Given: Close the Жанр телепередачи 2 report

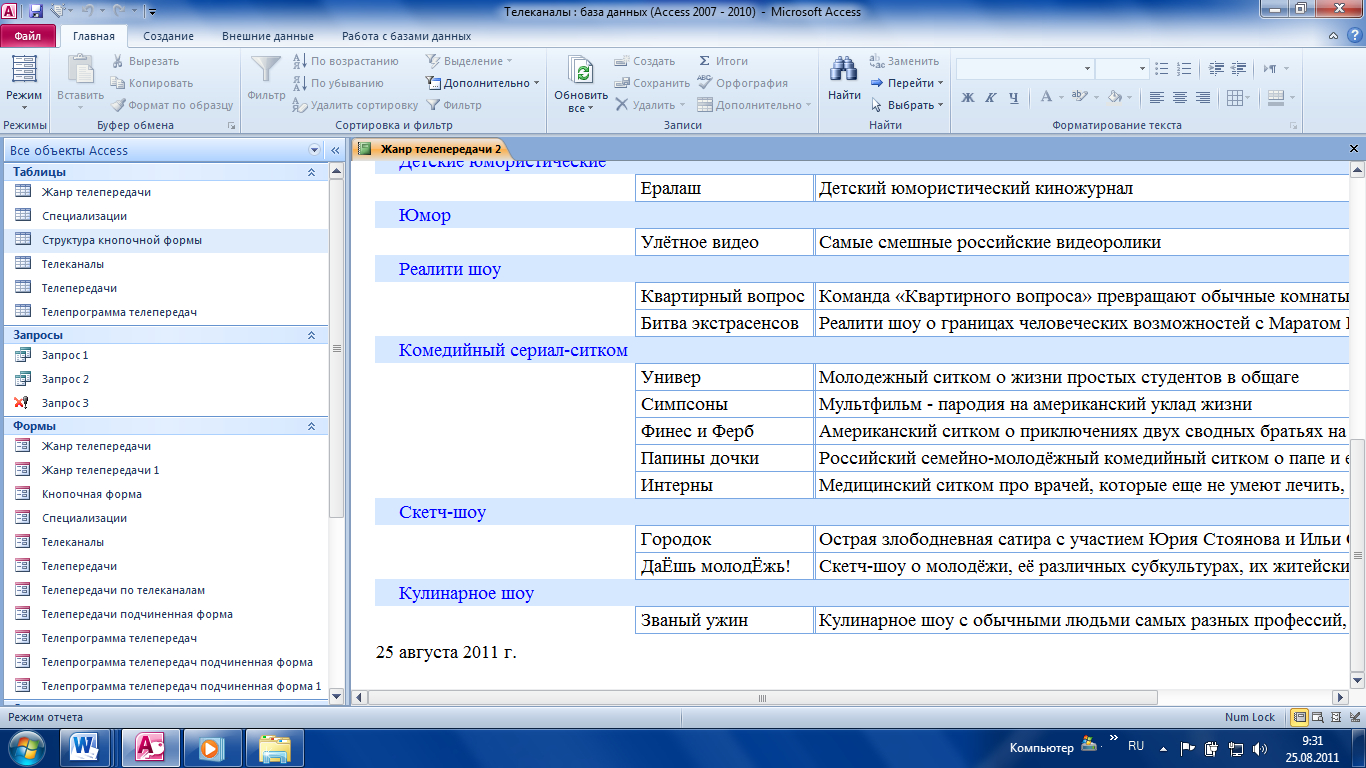Looking at the screenshot, I should point(1354,149).
